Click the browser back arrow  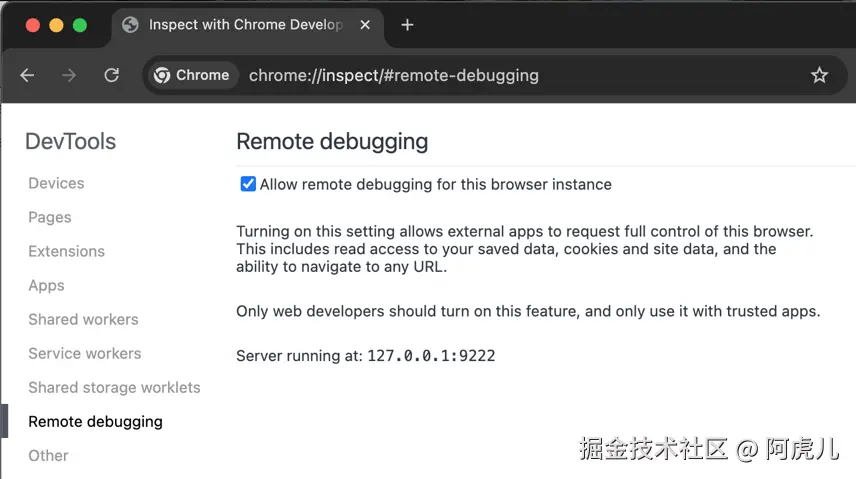tap(27, 75)
